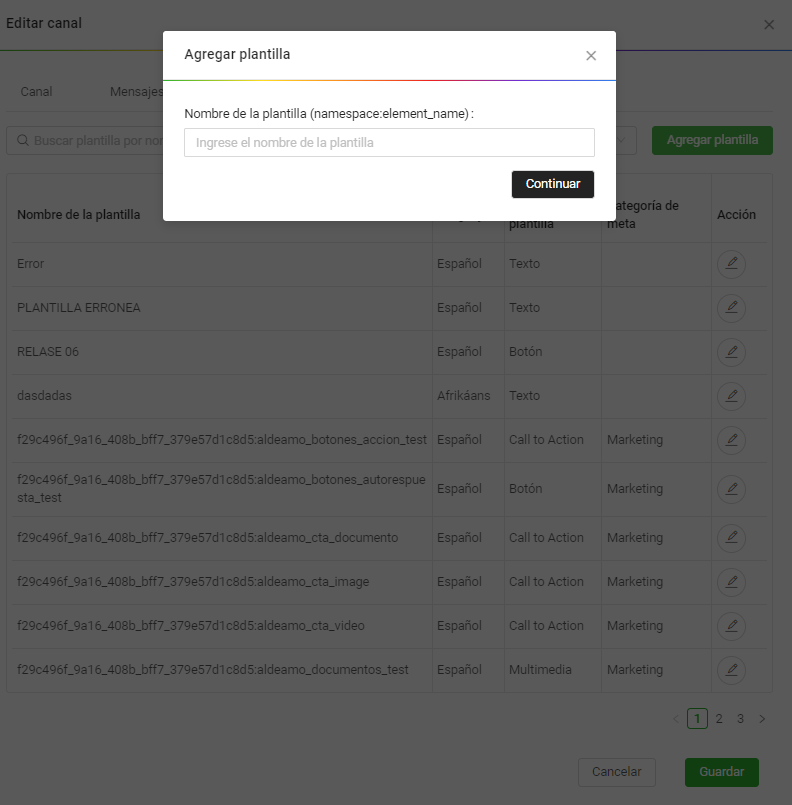This screenshot has height=805, width=792.
Task: Open the Canal tab
Action: click(36, 91)
